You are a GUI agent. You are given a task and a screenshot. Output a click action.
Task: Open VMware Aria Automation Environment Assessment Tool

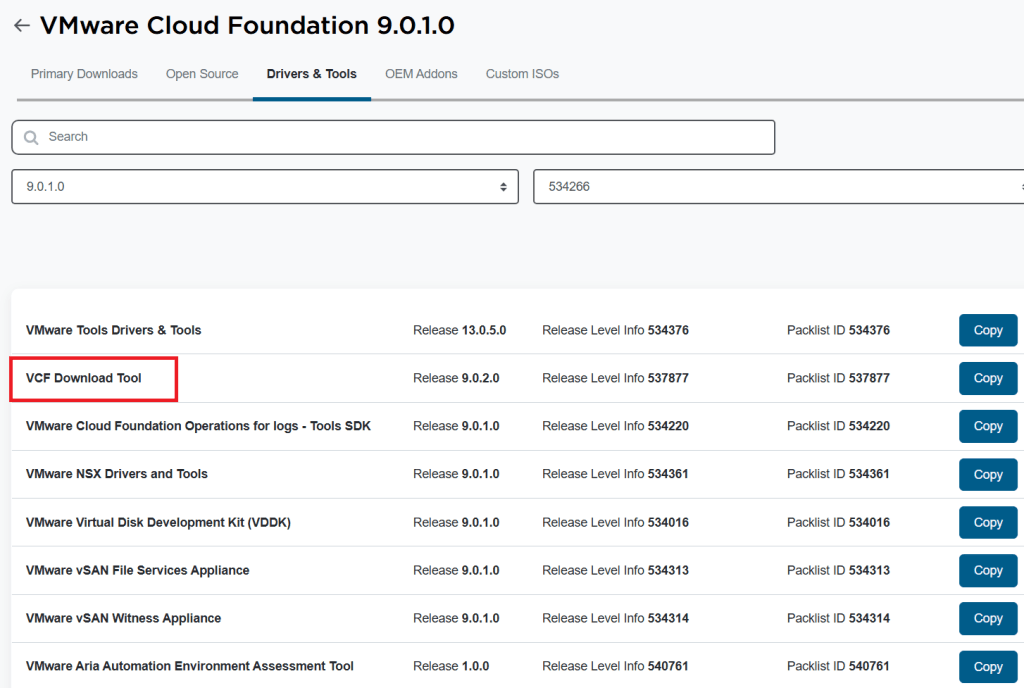(190, 666)
